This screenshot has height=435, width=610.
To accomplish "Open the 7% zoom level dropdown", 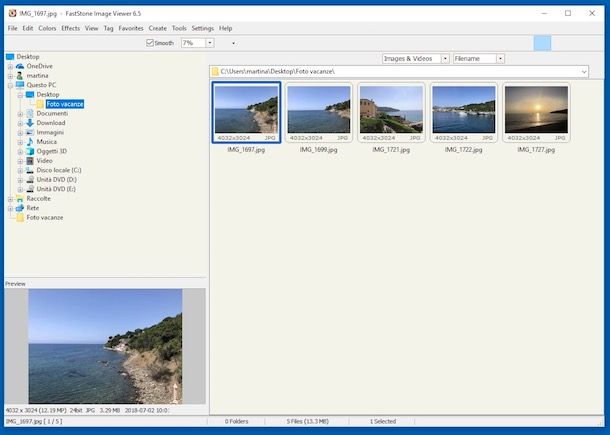I will pyautogui.click(x=210, y=43).
